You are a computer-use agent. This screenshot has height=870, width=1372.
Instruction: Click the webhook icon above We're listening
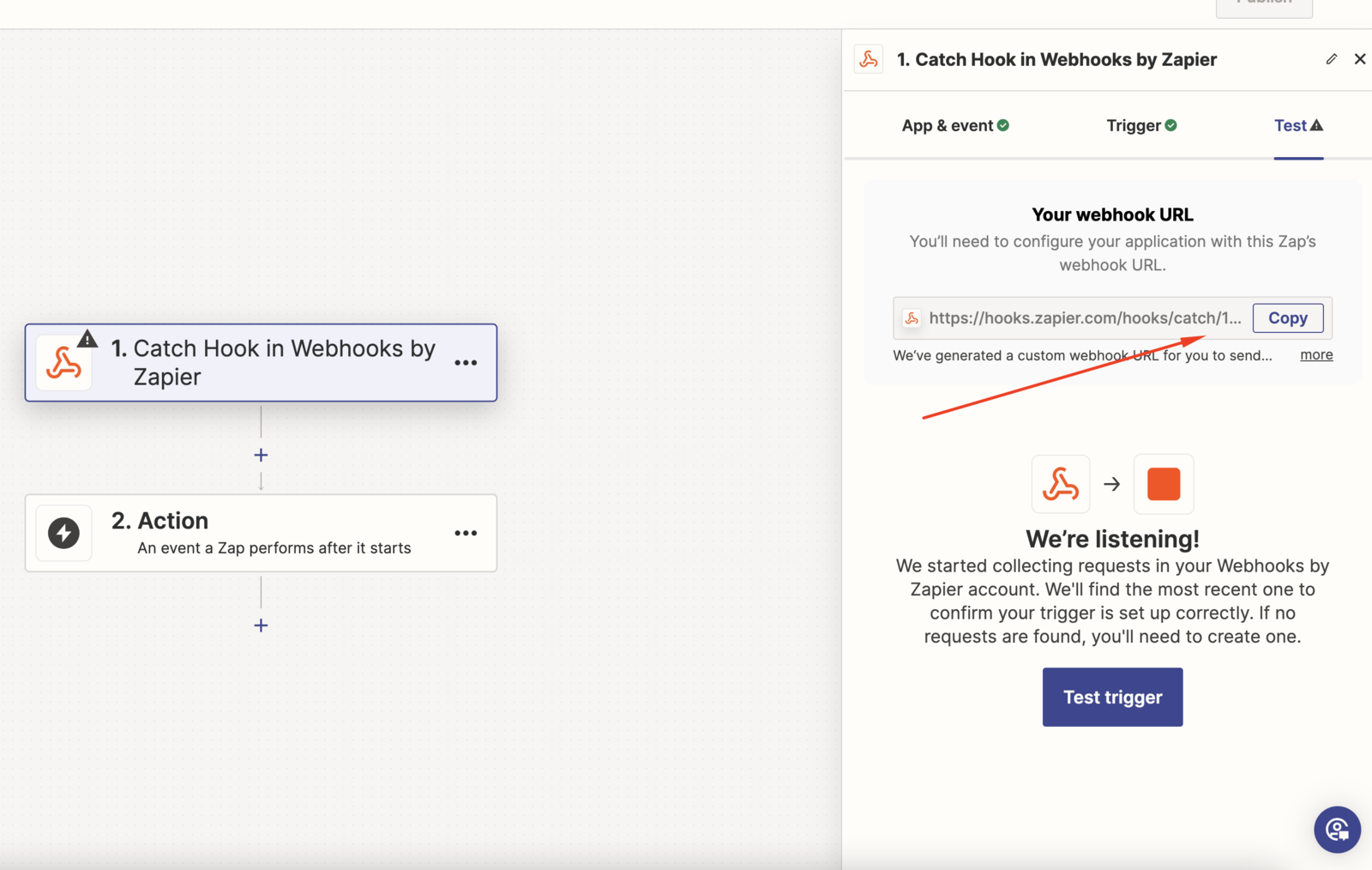[x=1061, y=484]
